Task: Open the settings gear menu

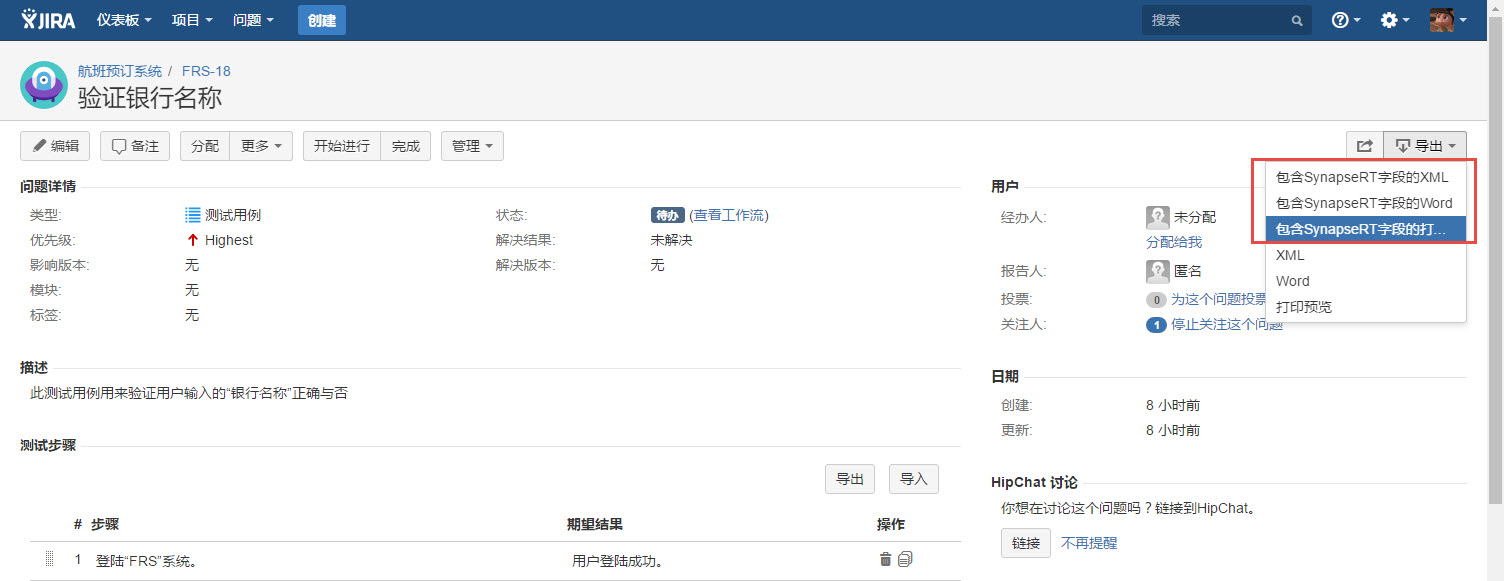Action: 1394,20
